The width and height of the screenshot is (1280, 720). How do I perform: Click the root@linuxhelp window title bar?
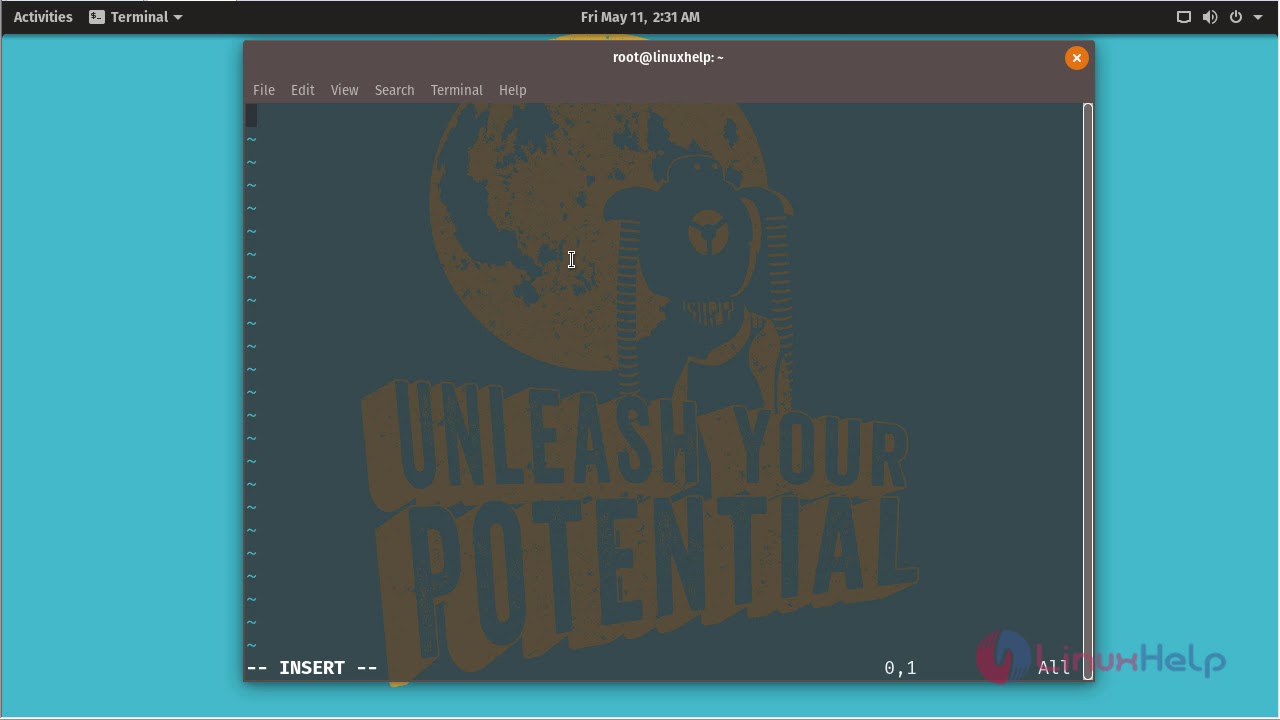(x=668, y=58)
